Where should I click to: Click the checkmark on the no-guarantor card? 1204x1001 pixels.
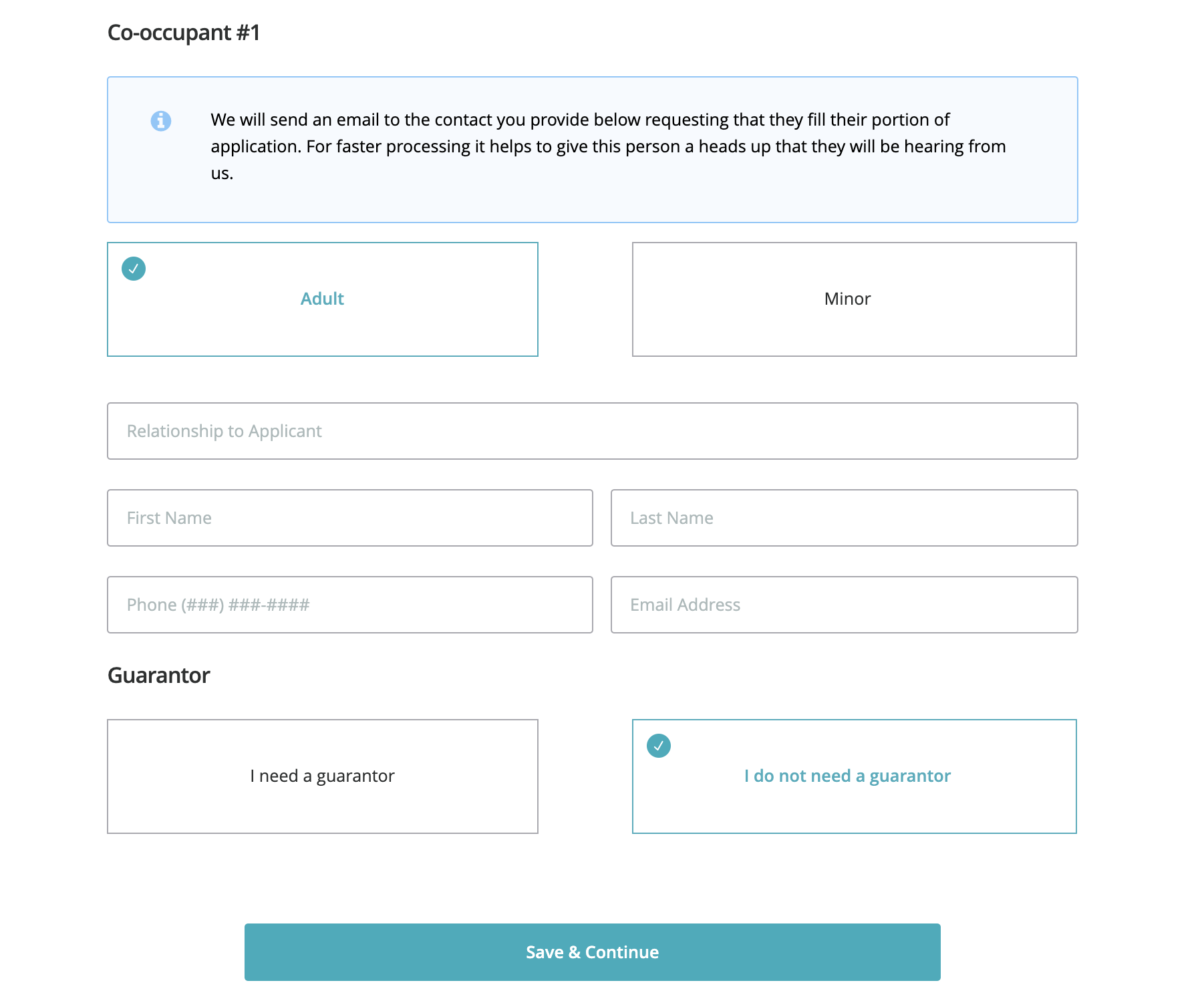(x=659, y=746)
